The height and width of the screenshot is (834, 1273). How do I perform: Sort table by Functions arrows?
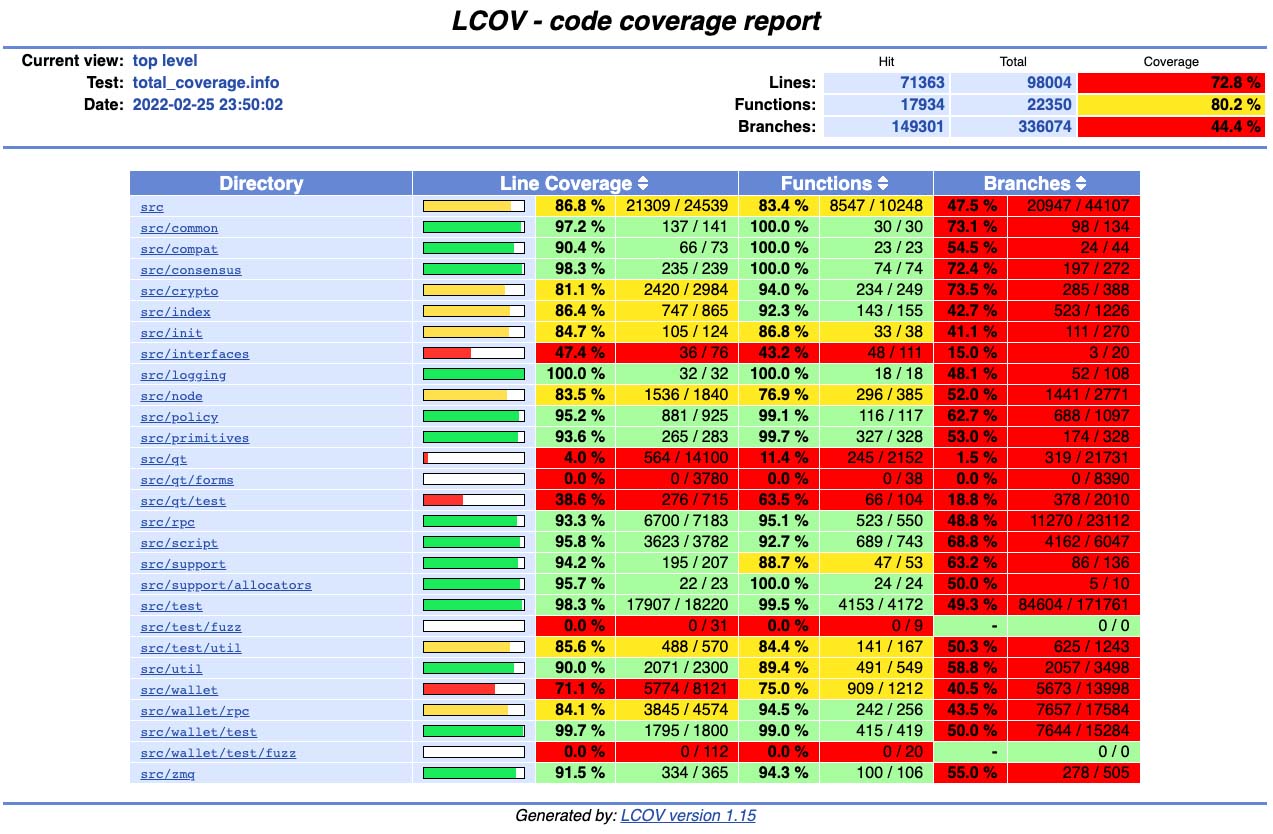[x=883, y=184]
